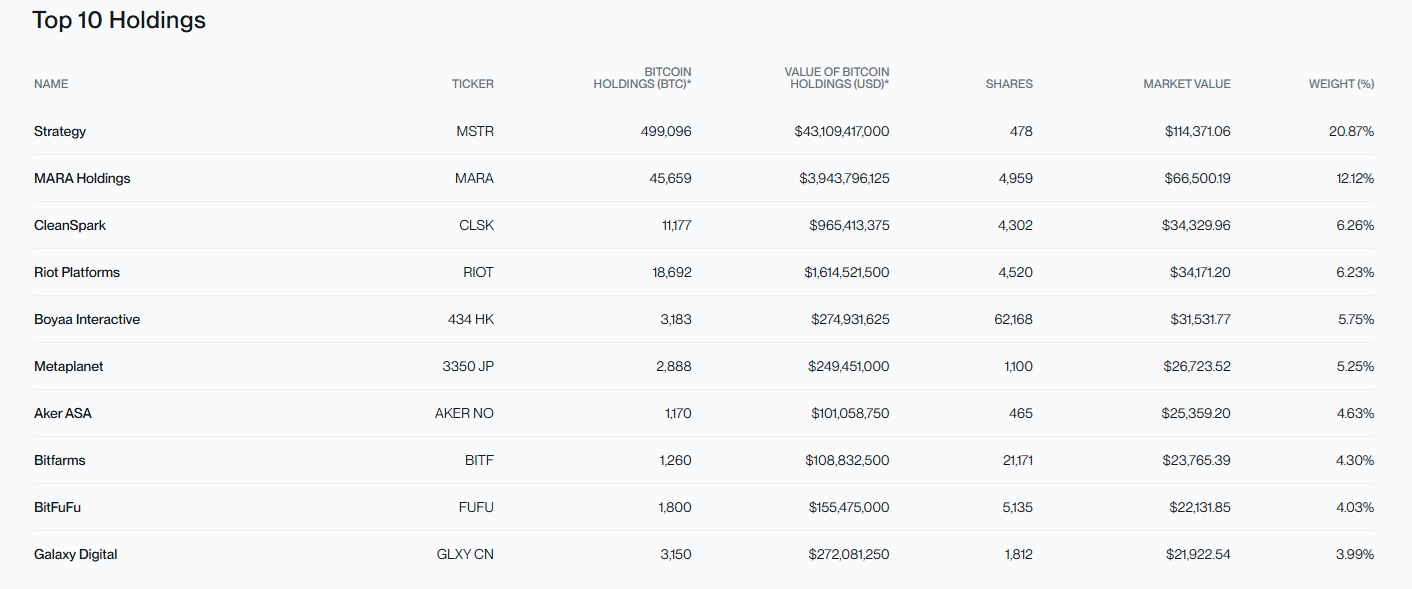Click Boyaa Interactive in the holdings list
The image size is (1412, 589).
click(87, 319)
